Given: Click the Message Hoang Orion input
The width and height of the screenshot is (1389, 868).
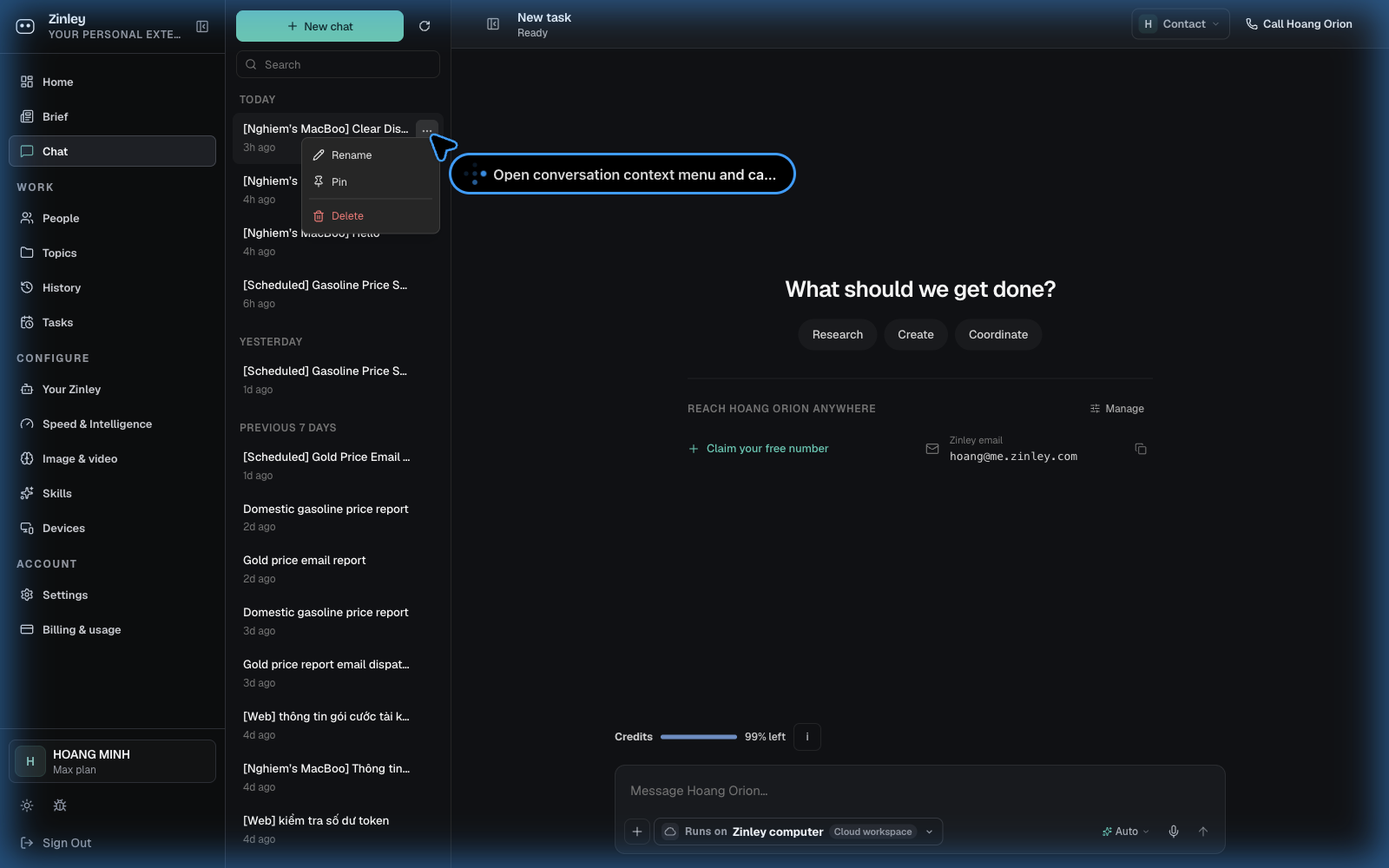Looking at the screenshot, I should click(919, 791).
